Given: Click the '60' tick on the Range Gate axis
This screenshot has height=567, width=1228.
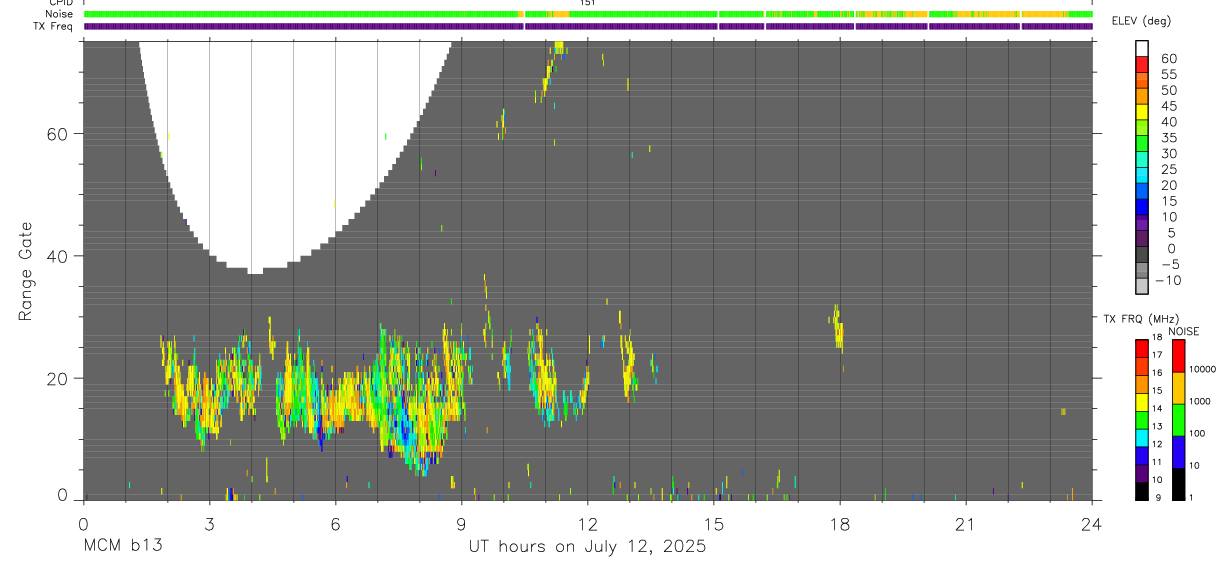Looking at the screenshot, I should [x=58, y=134].
